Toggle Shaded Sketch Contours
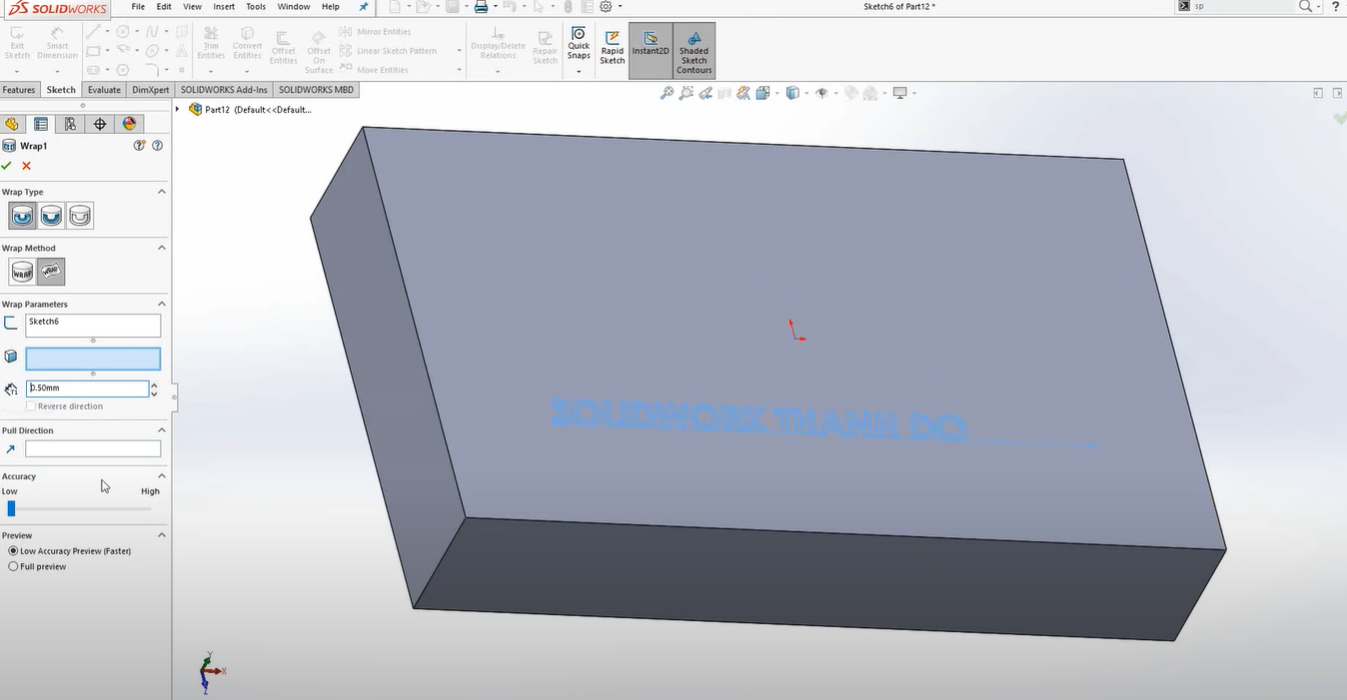Screen dimensions: 1347x700 coord(694,51)
